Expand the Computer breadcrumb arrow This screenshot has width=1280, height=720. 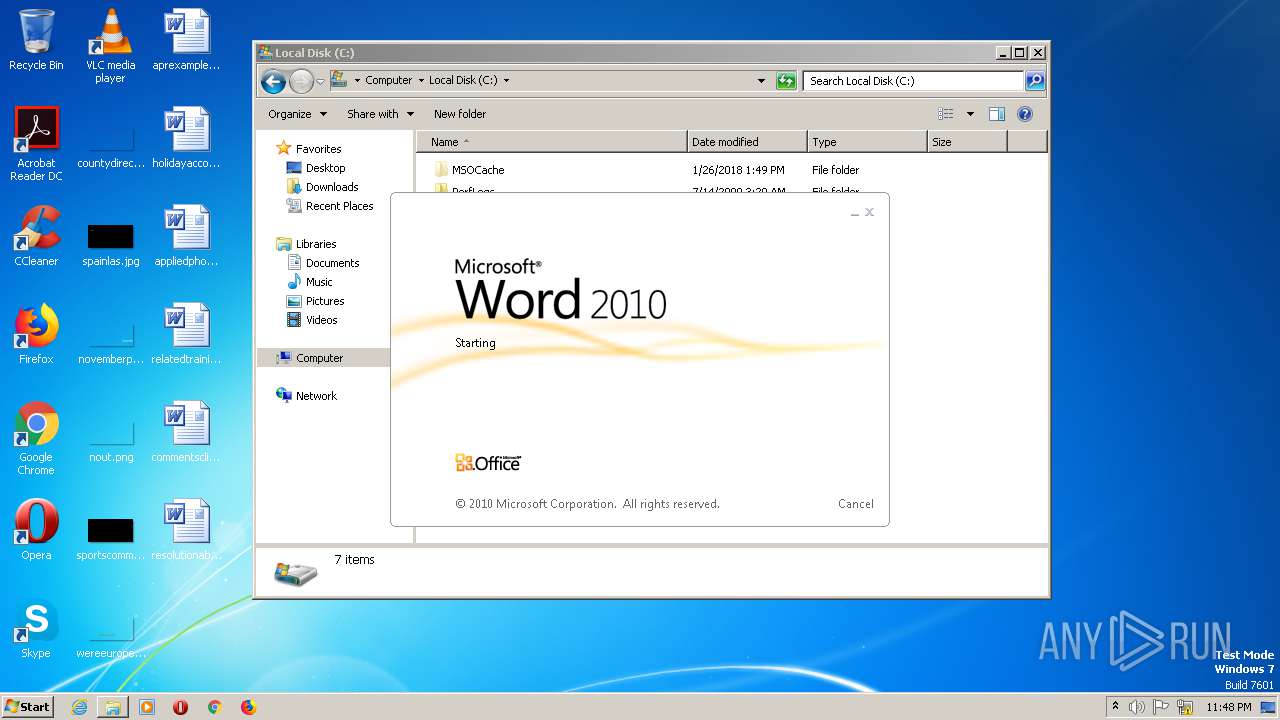[x=421, y=81]
